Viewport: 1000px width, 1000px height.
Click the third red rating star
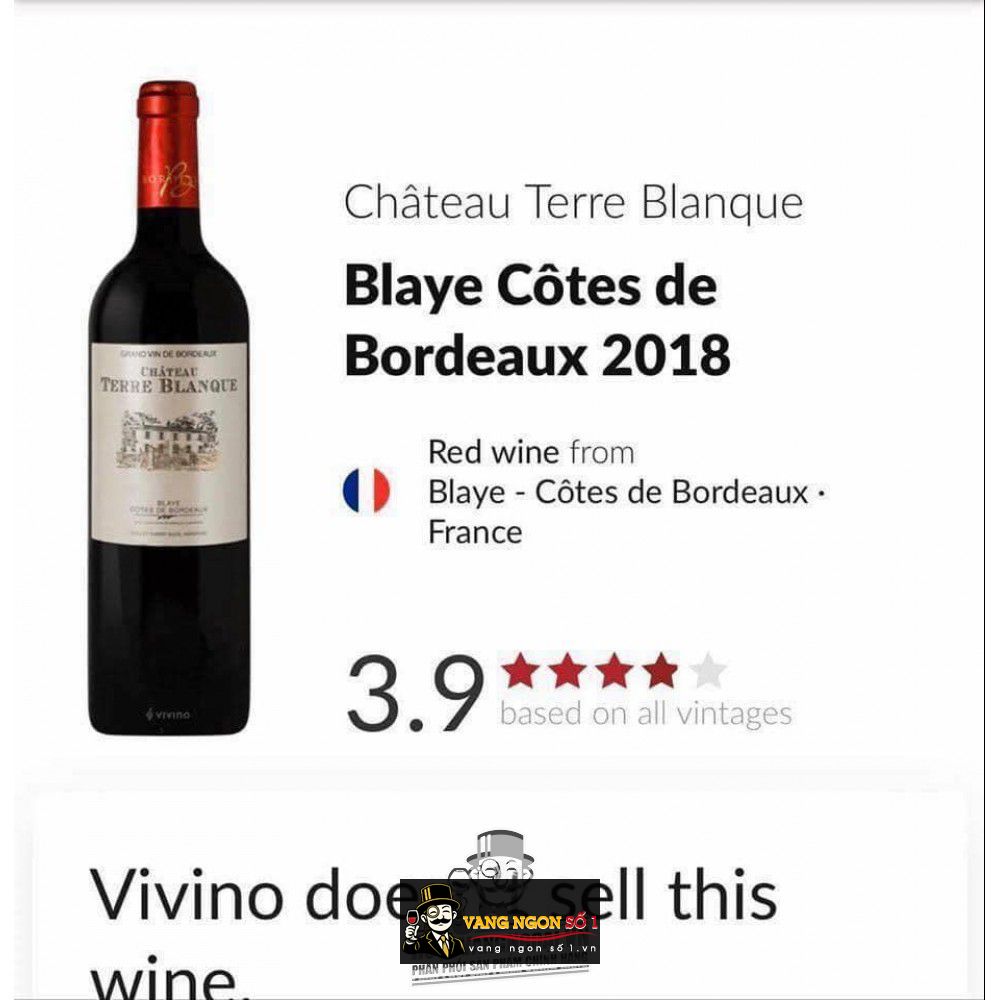(614, 670)
